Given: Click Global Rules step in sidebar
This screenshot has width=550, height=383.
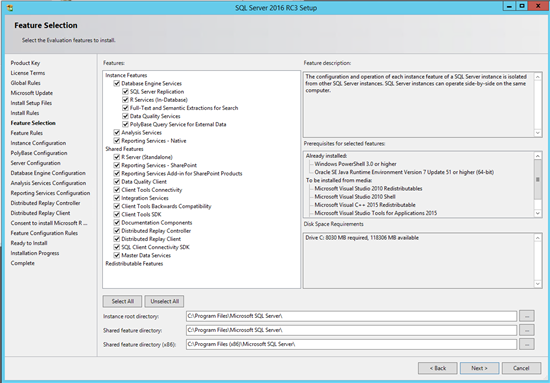Looking at the screenshot, I should tap(26, 83).
